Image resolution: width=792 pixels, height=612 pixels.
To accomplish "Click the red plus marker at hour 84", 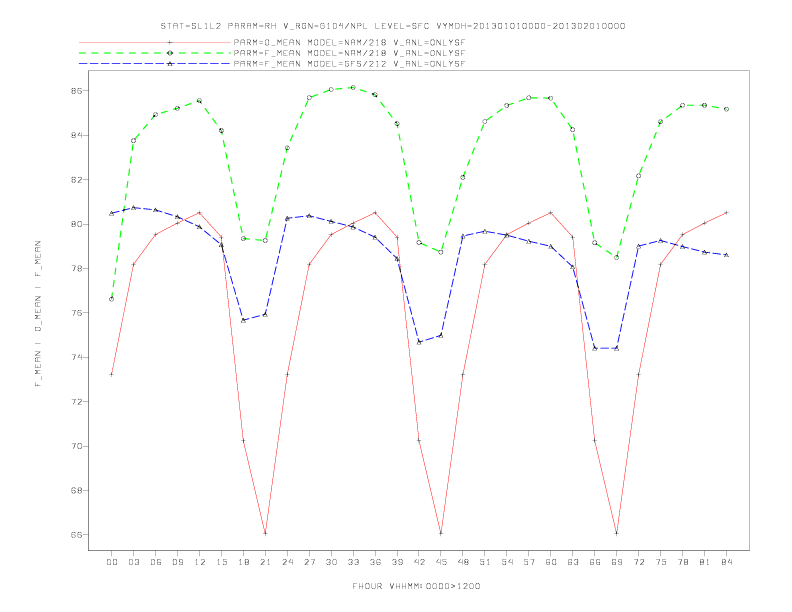I will (x=727, y=213).
